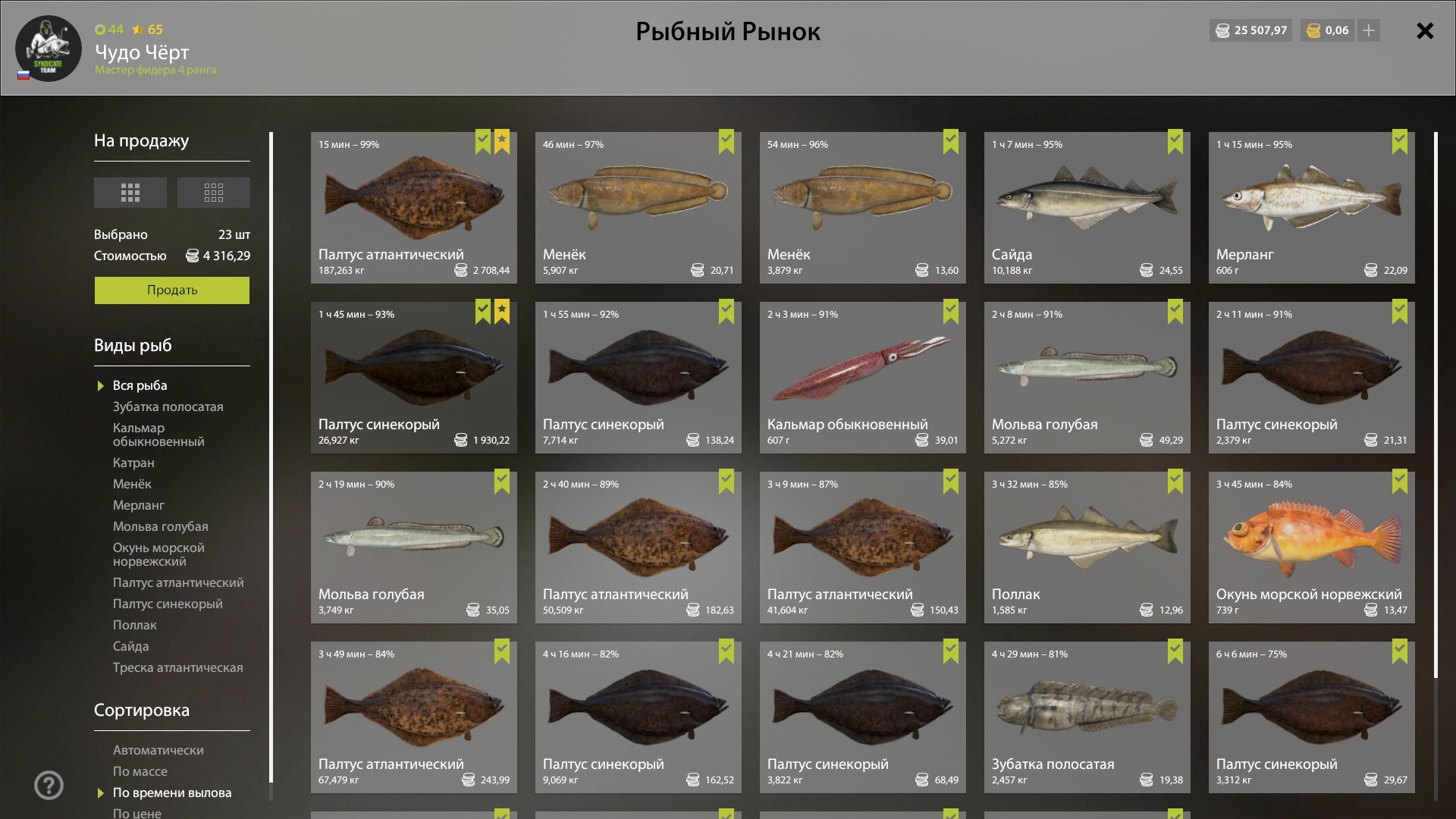The image size is (1456, 819).
Task: Filter the list by Треска атлантическая
Action: (178, 667)
